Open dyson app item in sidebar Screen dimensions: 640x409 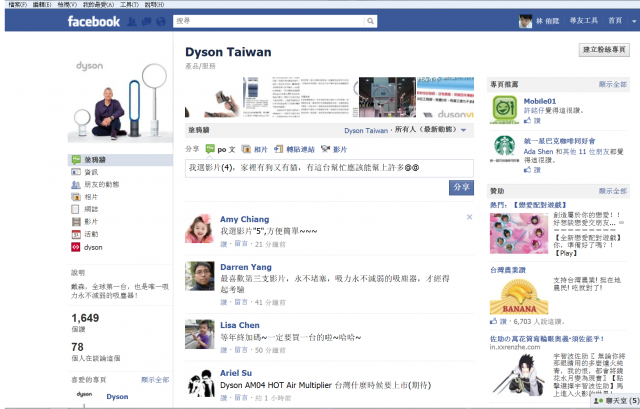click(x=93, y=247)
